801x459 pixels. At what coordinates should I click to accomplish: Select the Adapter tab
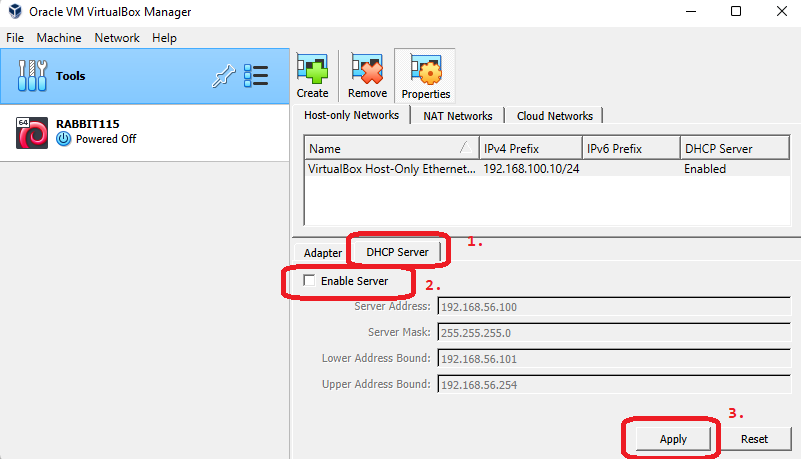click(x=322, y=253)
